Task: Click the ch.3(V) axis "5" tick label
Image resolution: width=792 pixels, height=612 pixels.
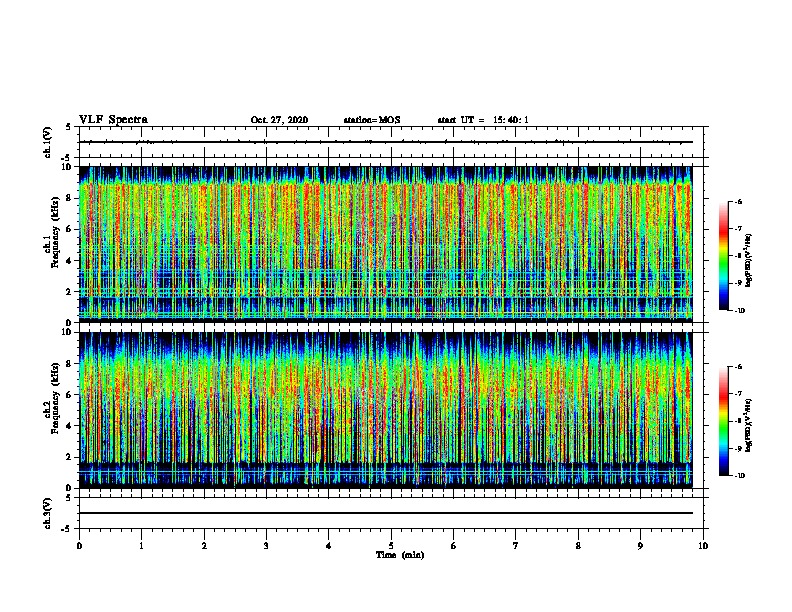Action: (x=69, y=498)
